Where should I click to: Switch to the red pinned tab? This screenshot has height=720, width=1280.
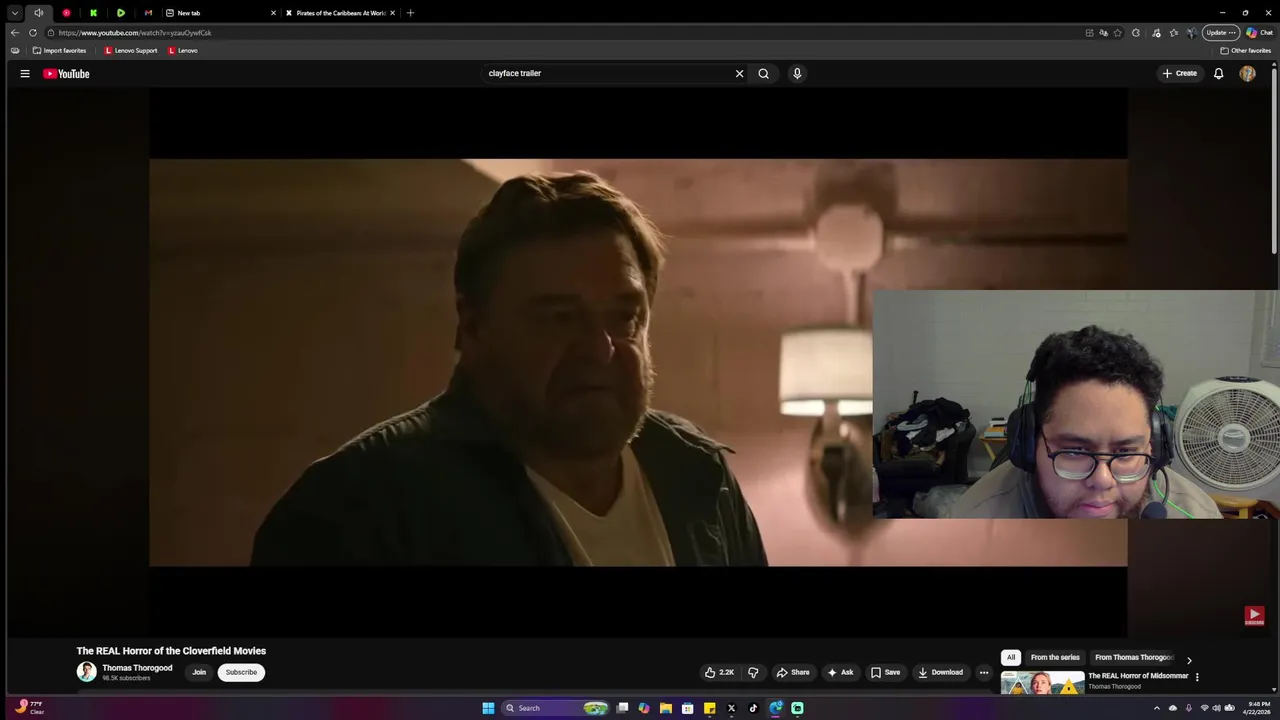coord(66,13)
